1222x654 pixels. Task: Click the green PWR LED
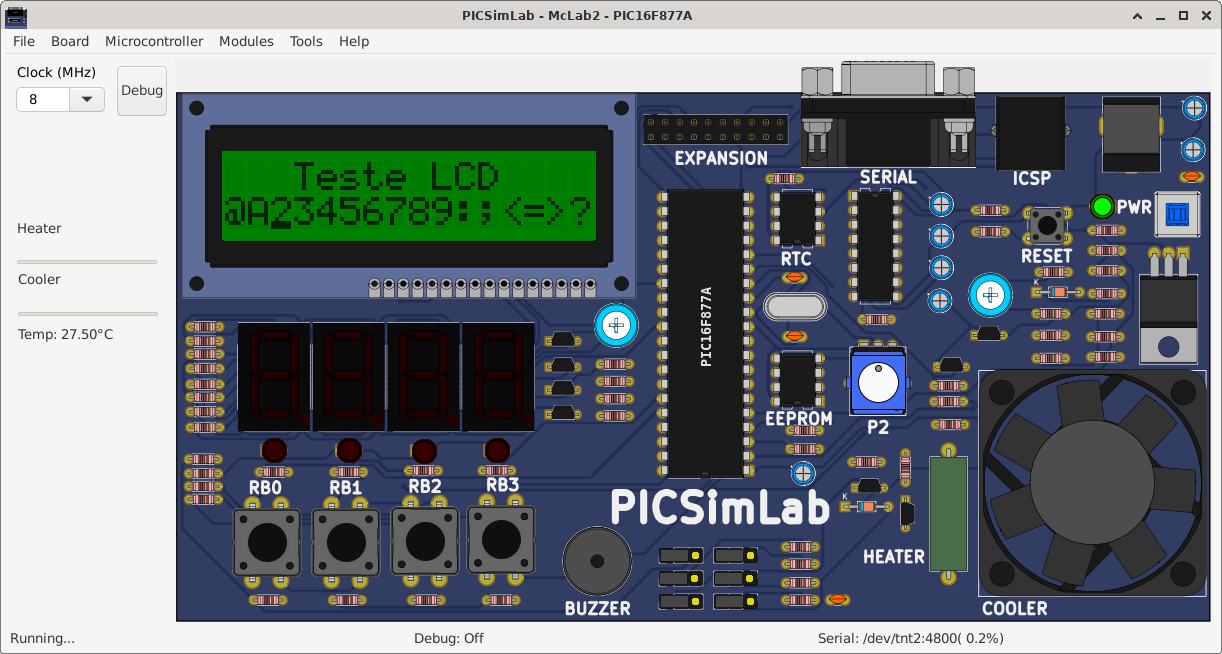(1101, 206)
